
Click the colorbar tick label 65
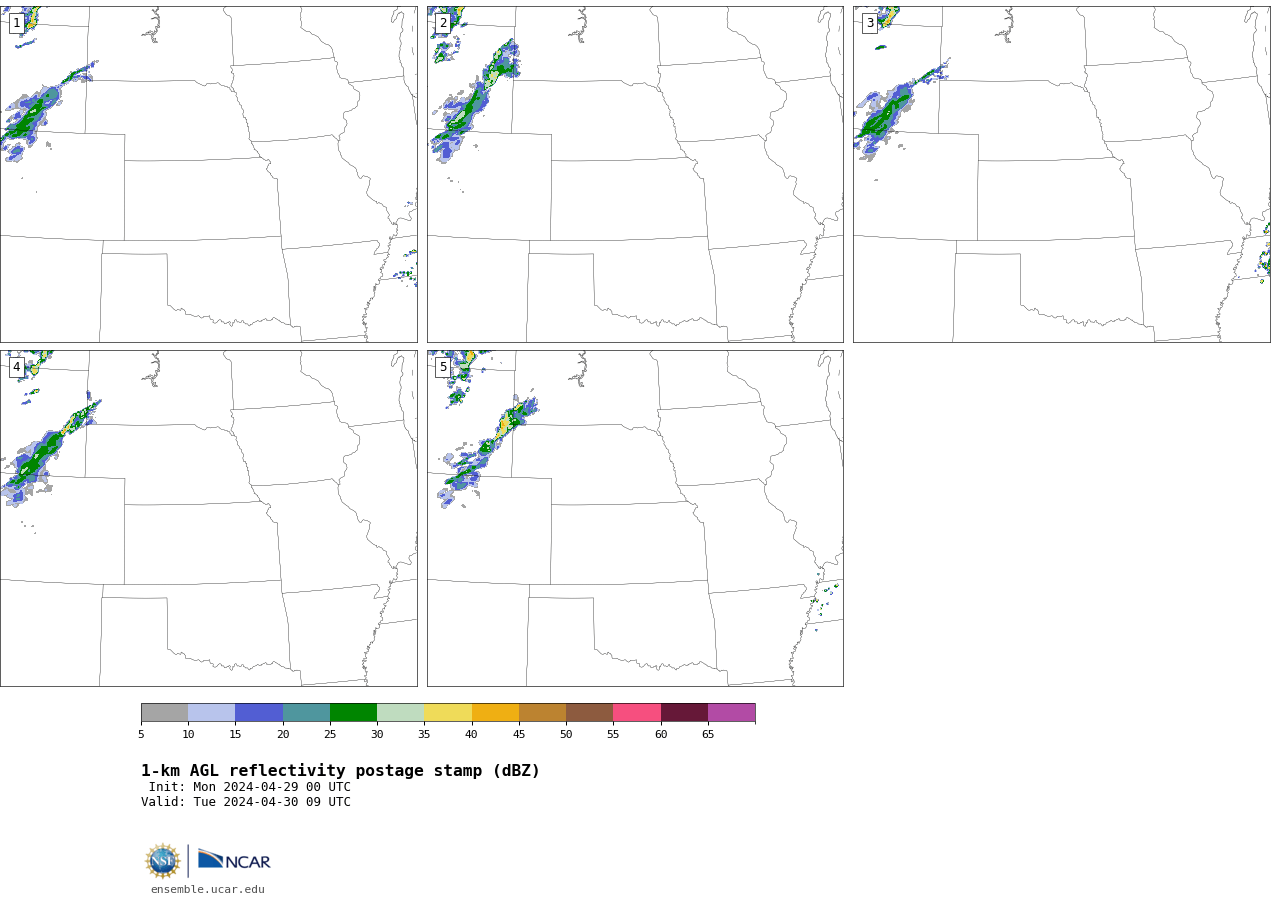click(x=708, y=735)
